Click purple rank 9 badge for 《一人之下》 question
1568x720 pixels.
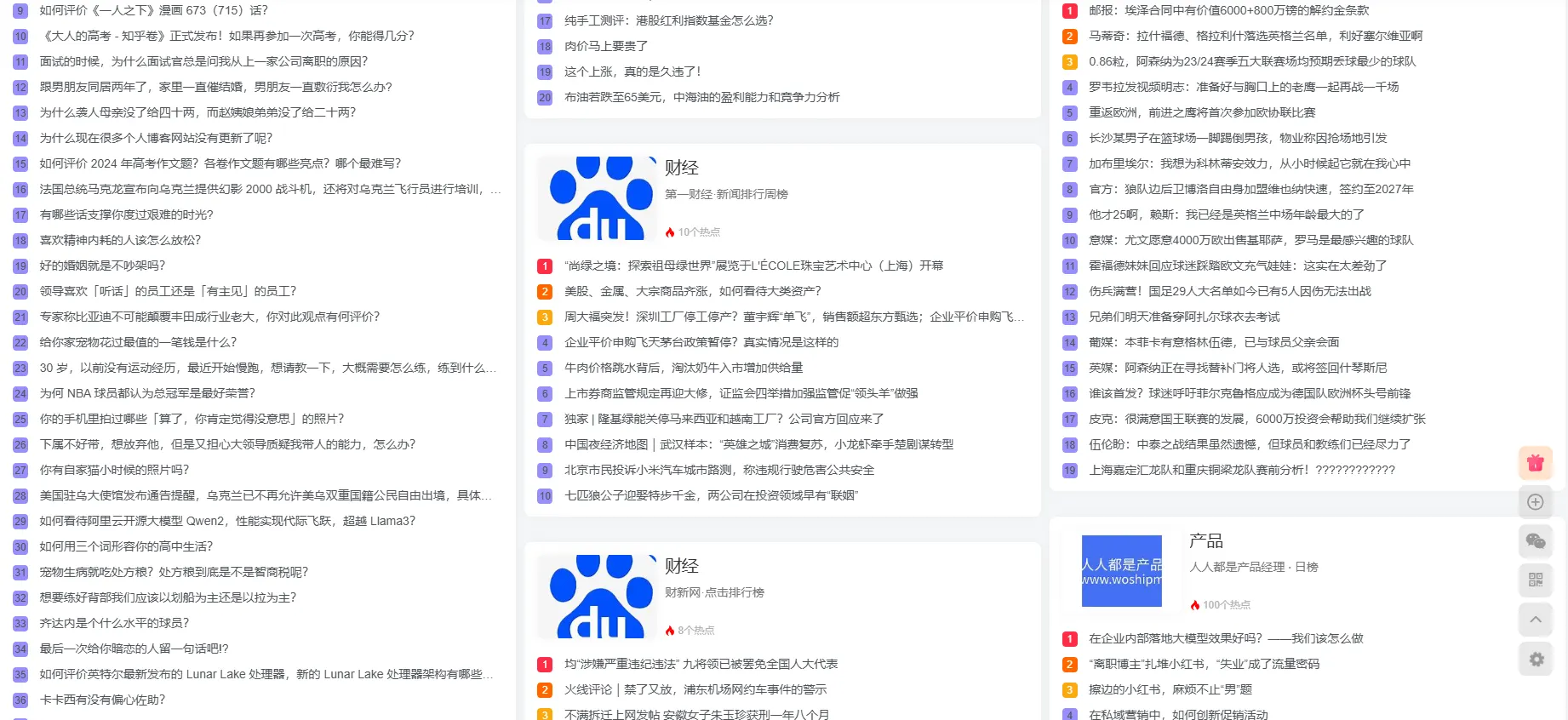click(x=20, y=11)
